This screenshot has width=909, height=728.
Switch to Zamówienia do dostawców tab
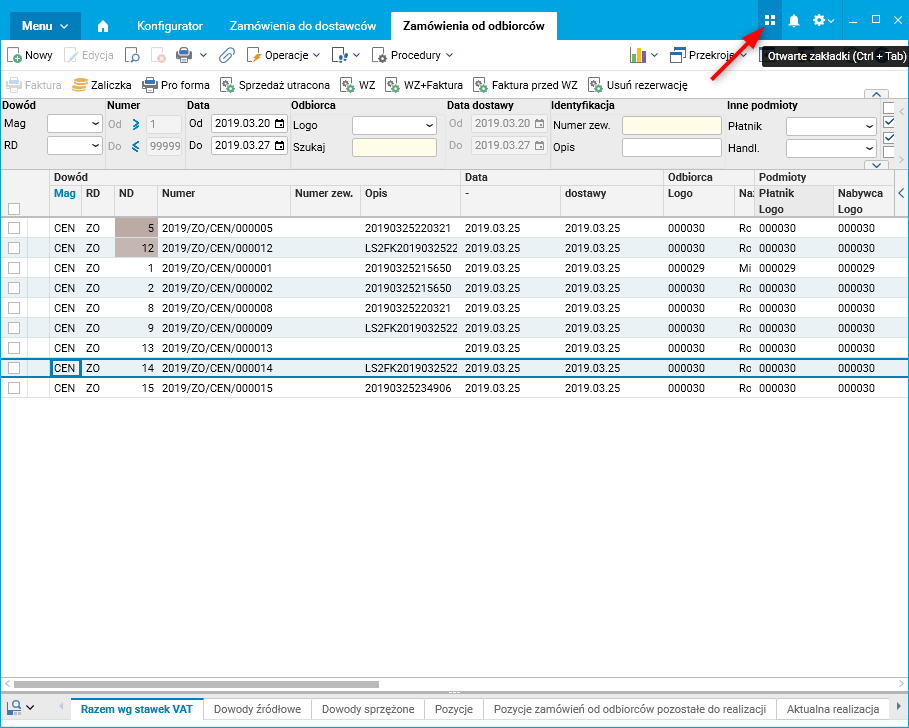pyautogui.click(x=302, y=26)
